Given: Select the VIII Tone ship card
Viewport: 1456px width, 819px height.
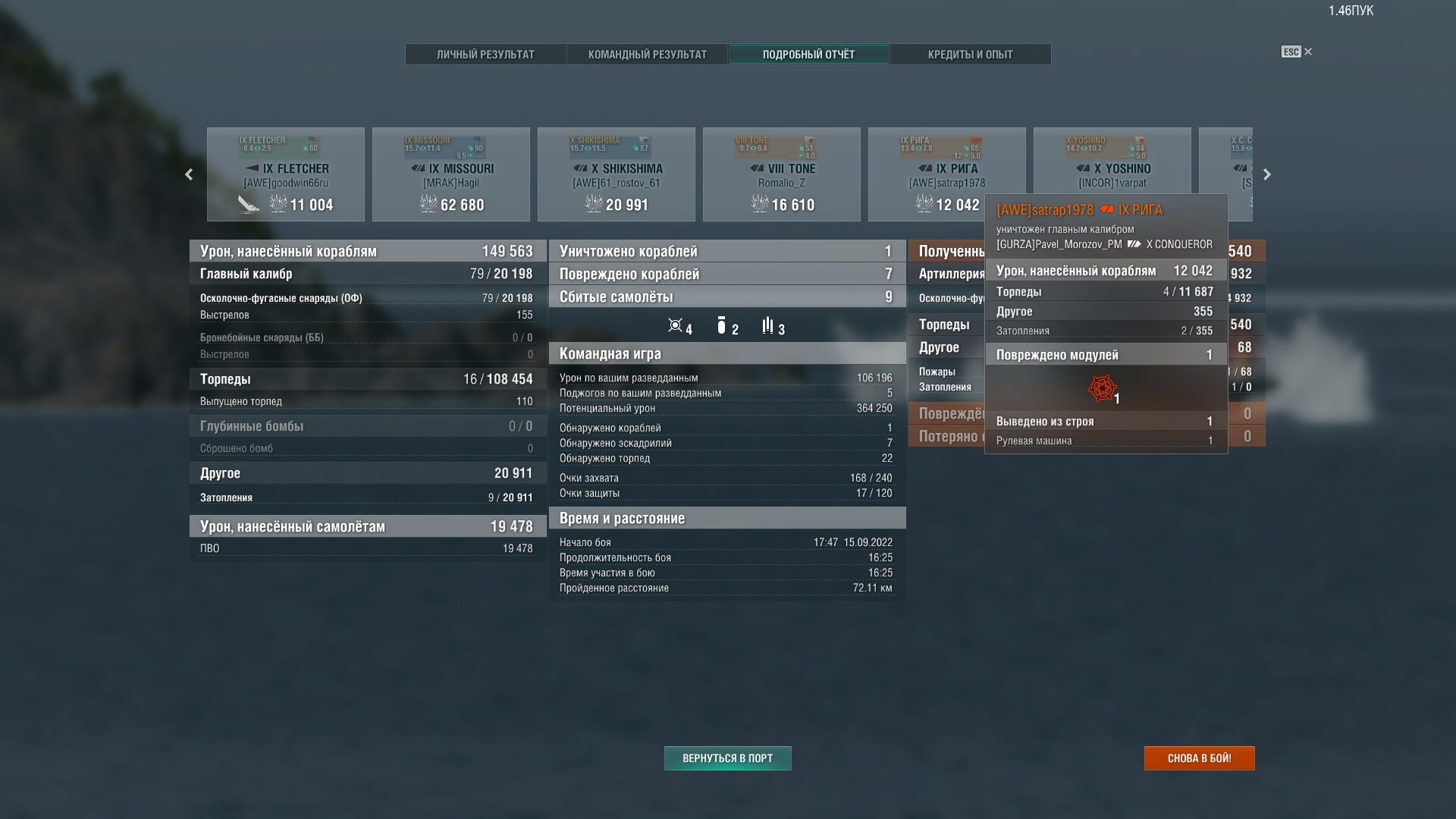Looking at the screenshot, I should [781, 174].
